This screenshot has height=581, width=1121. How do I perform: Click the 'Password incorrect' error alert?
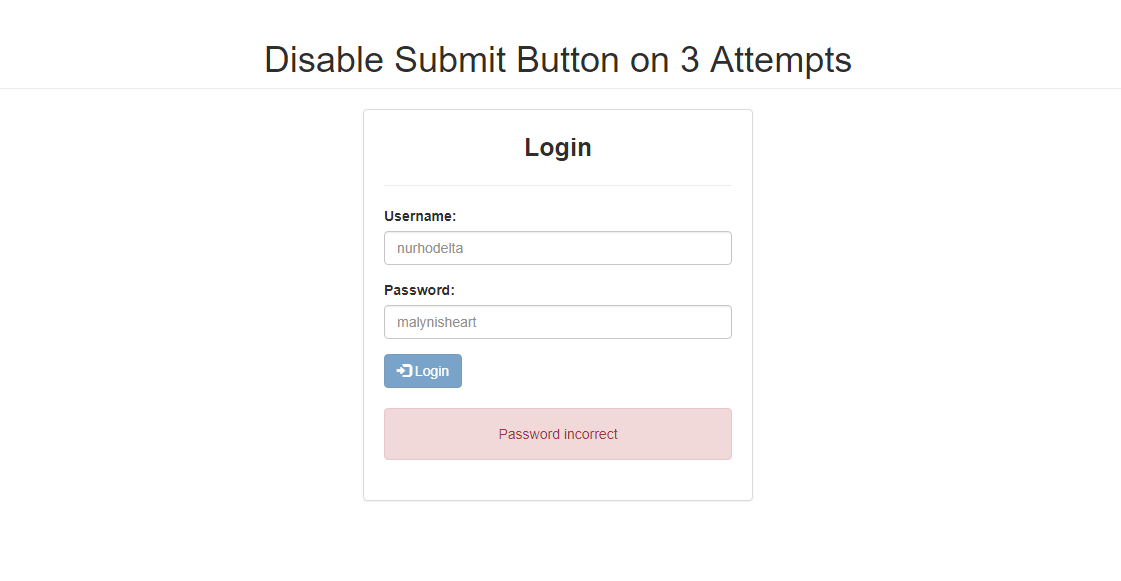coord(557,433)
